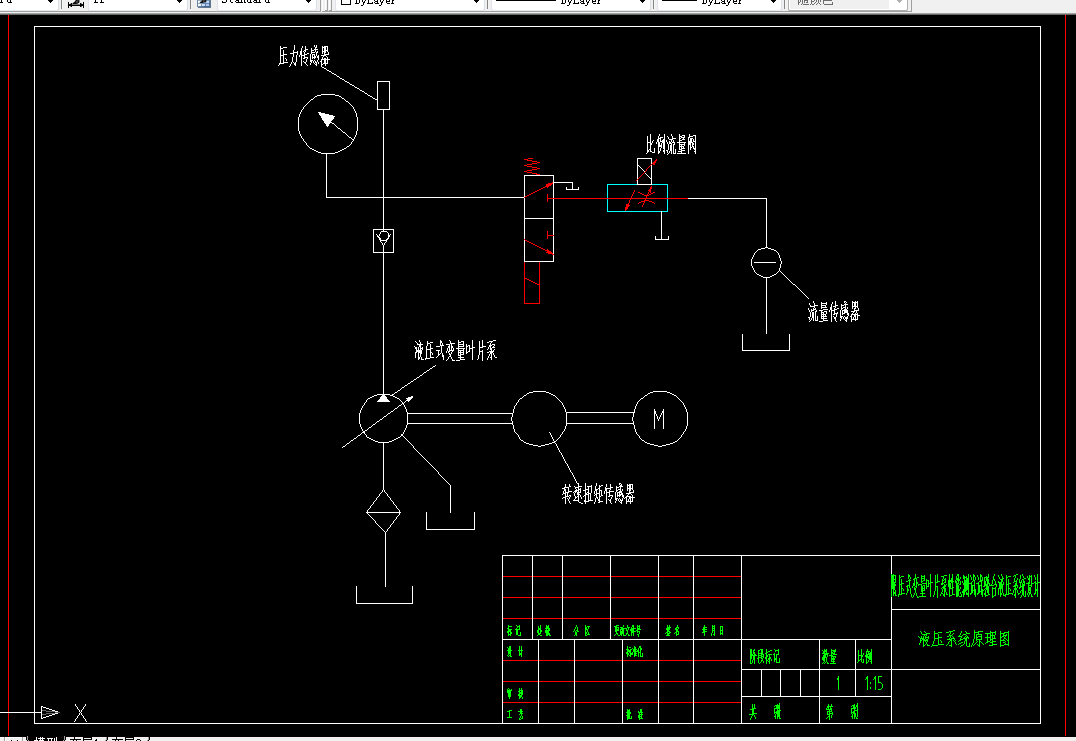Select the 阶段标记 title block text
Viewport: 1076px width, 741px height.
point(764,657)
